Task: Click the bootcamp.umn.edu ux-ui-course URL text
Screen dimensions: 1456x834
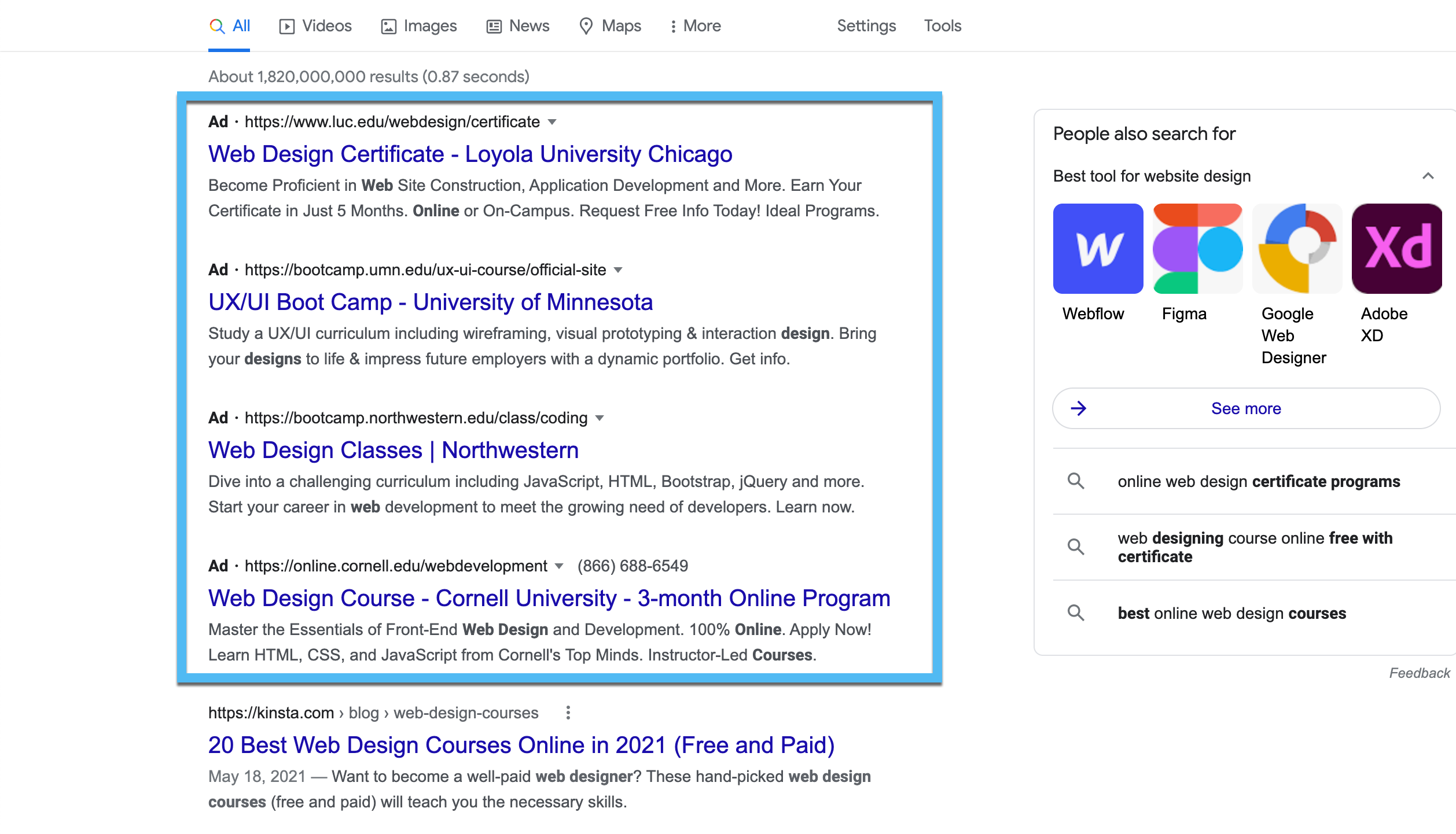Action: pos(425,270)
